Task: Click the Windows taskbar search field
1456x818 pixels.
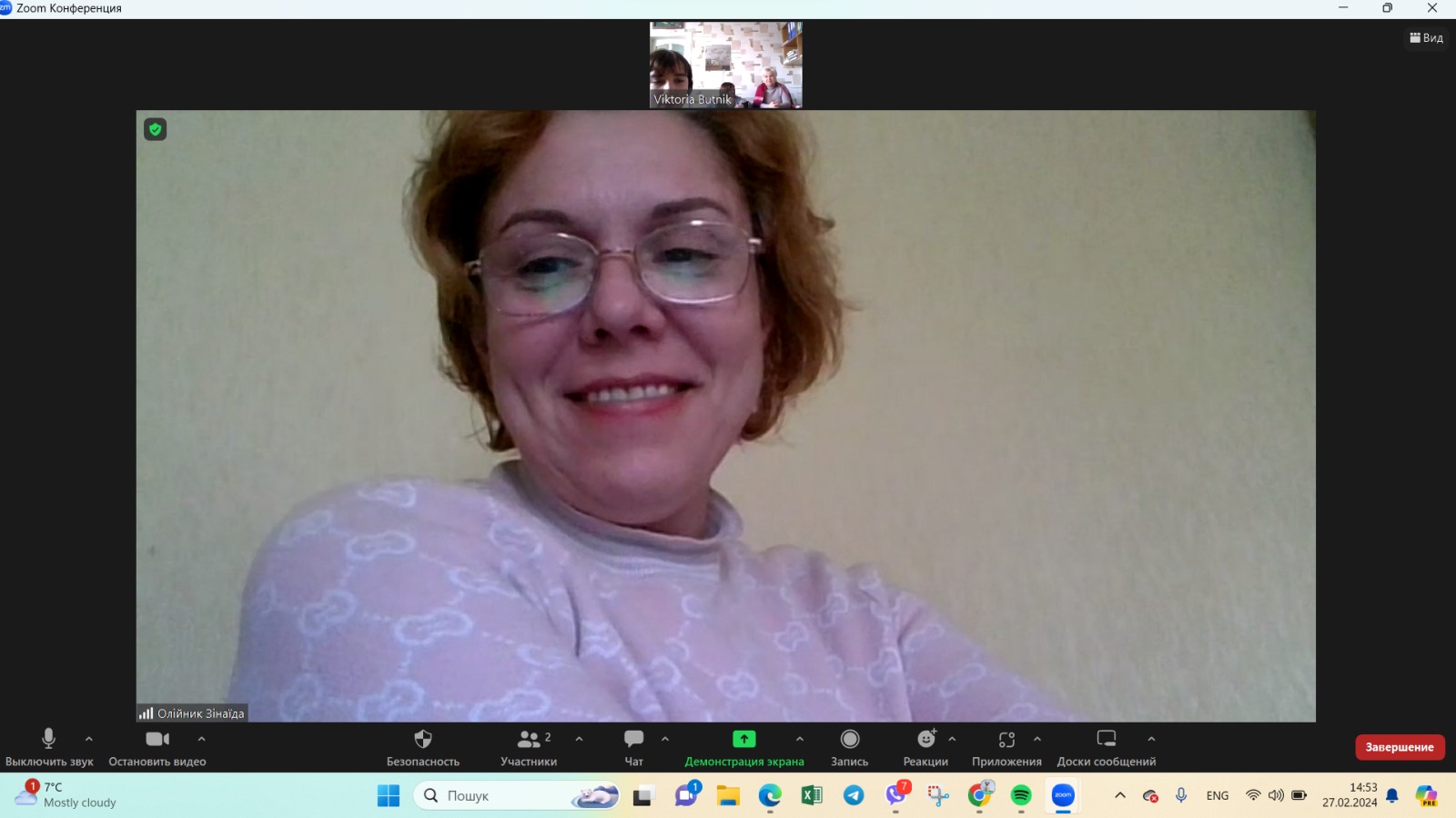Action: pyautogui.click(x=517, y=795)
